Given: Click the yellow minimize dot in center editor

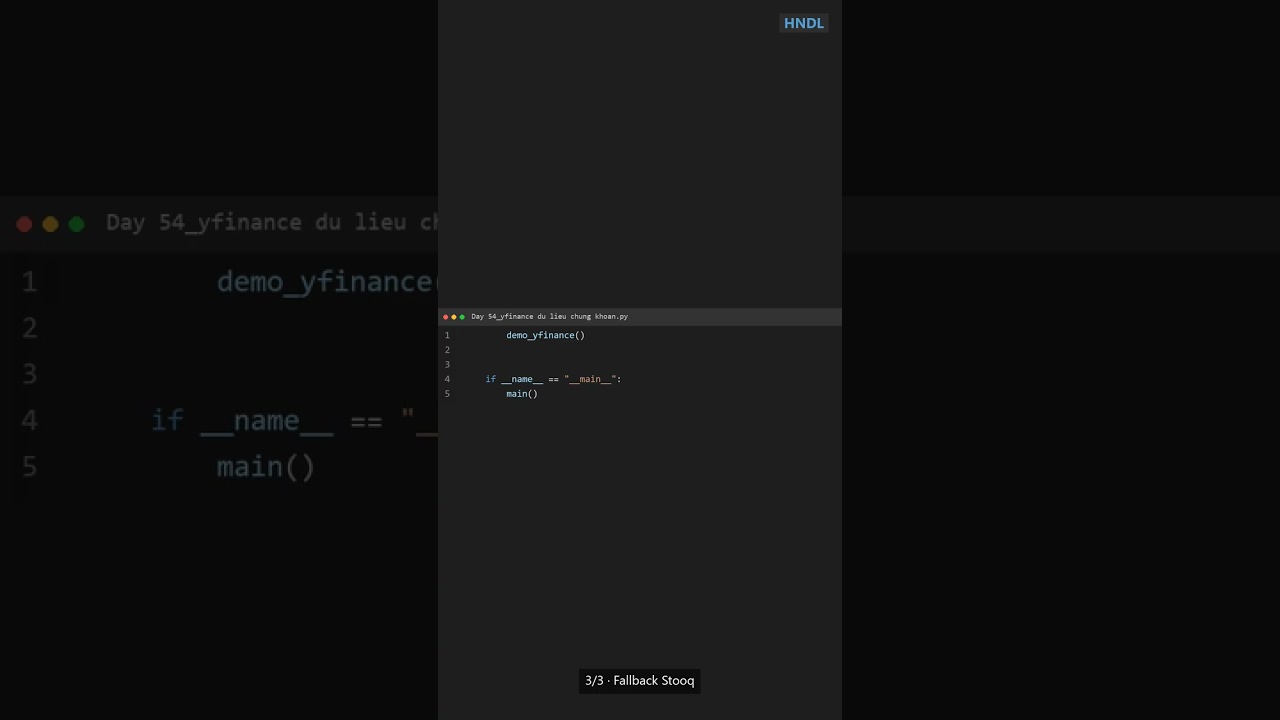Looking at the screenshot, I should 454,317.
